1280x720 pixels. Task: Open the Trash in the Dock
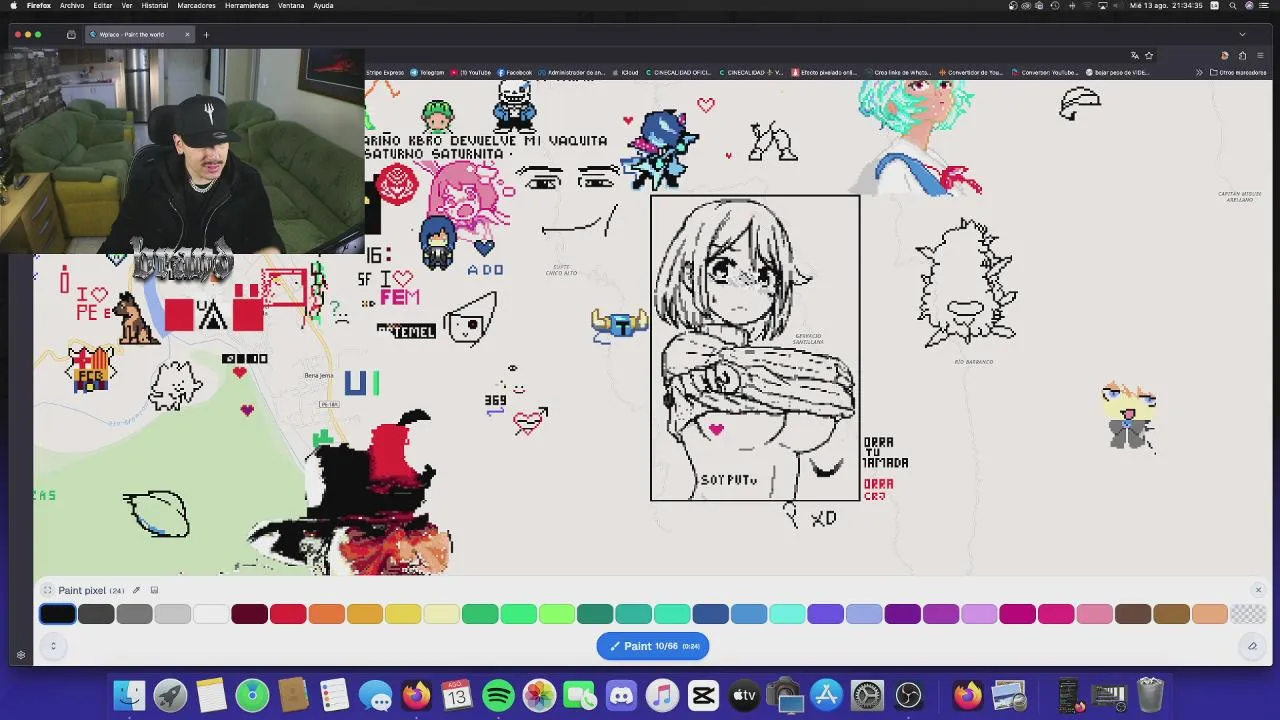1150,695
